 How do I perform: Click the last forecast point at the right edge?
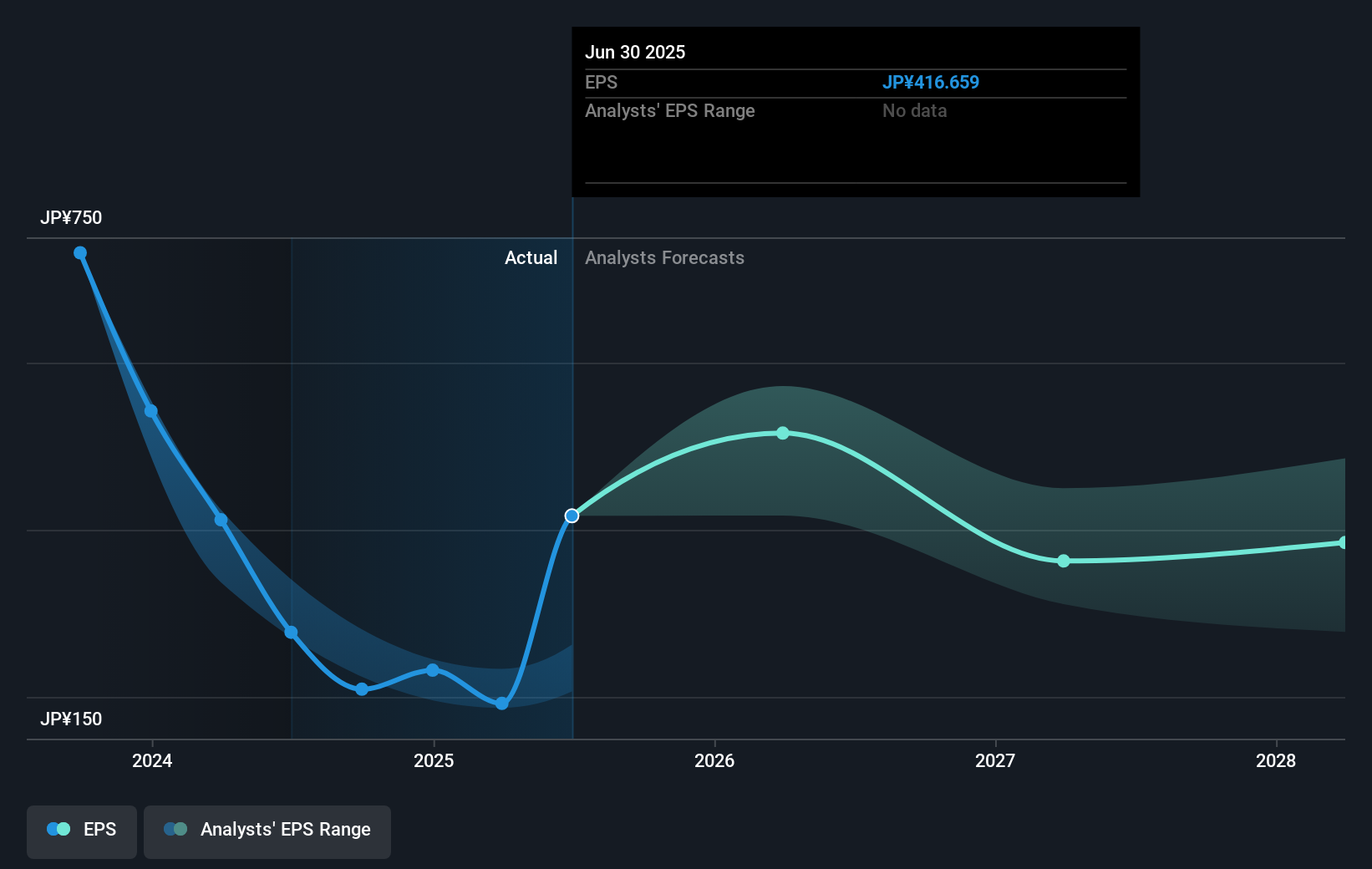pyautogui.click(x=1343, y=542)
